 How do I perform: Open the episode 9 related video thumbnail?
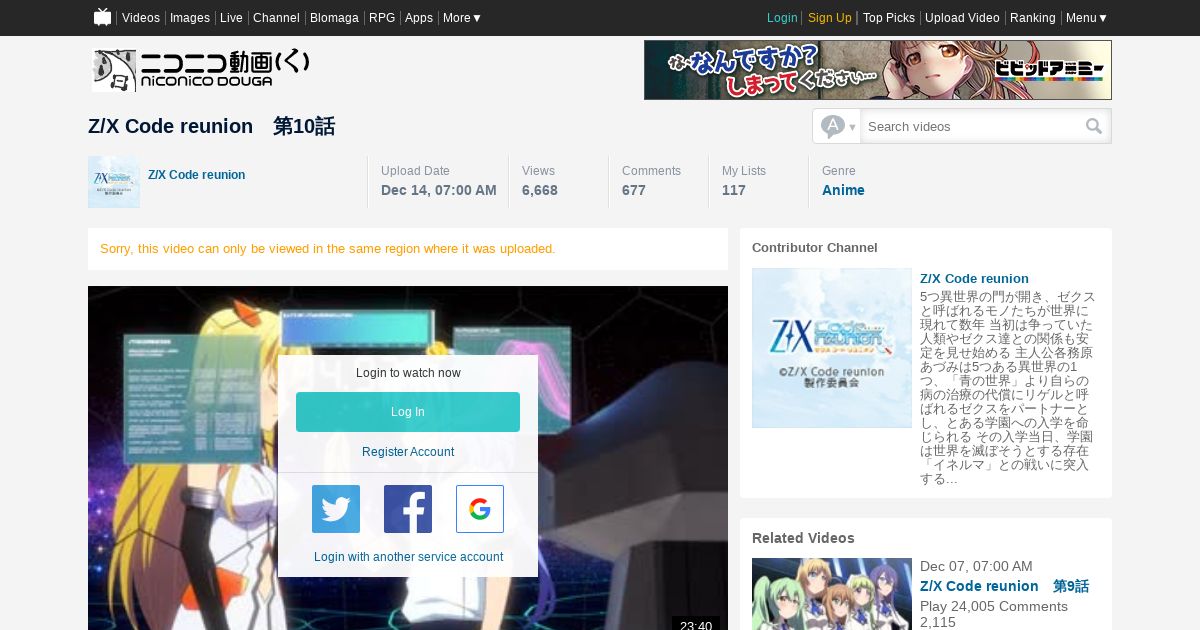[x=832, y=594]
